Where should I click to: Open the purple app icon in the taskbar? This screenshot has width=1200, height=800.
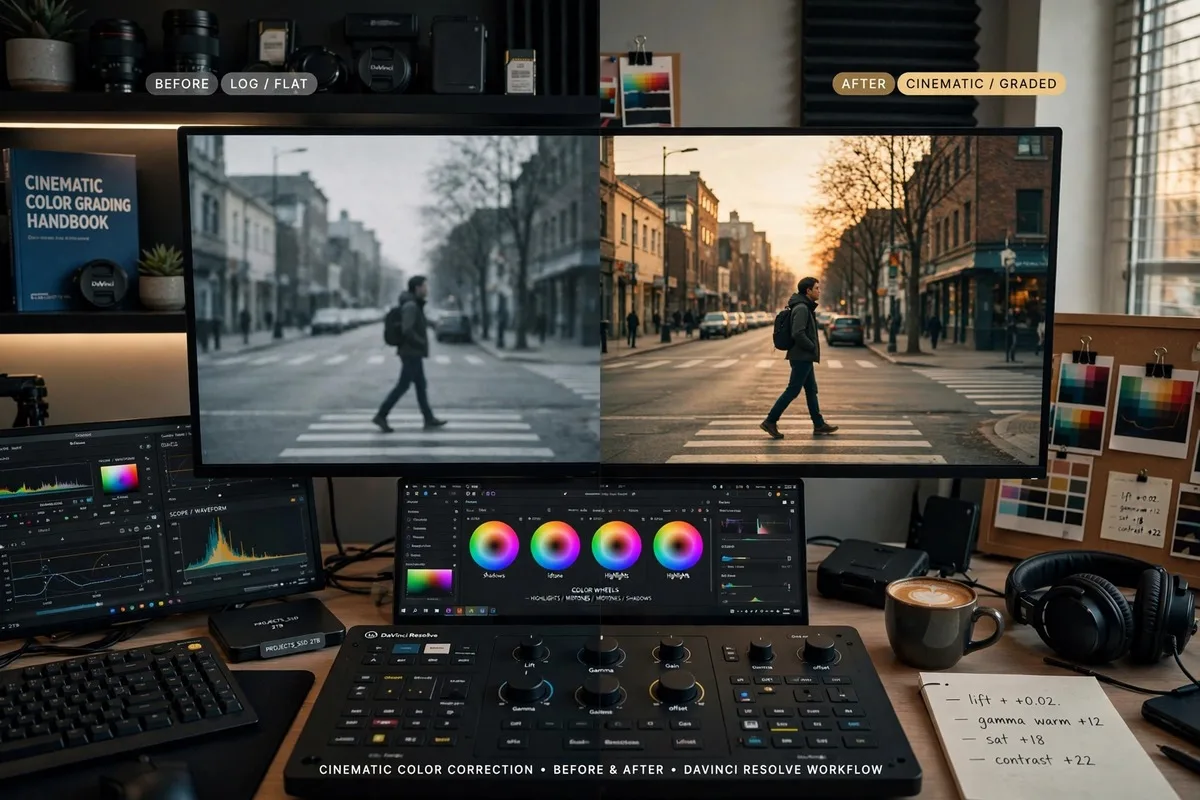pyautogui.click(x=448, y=610)
